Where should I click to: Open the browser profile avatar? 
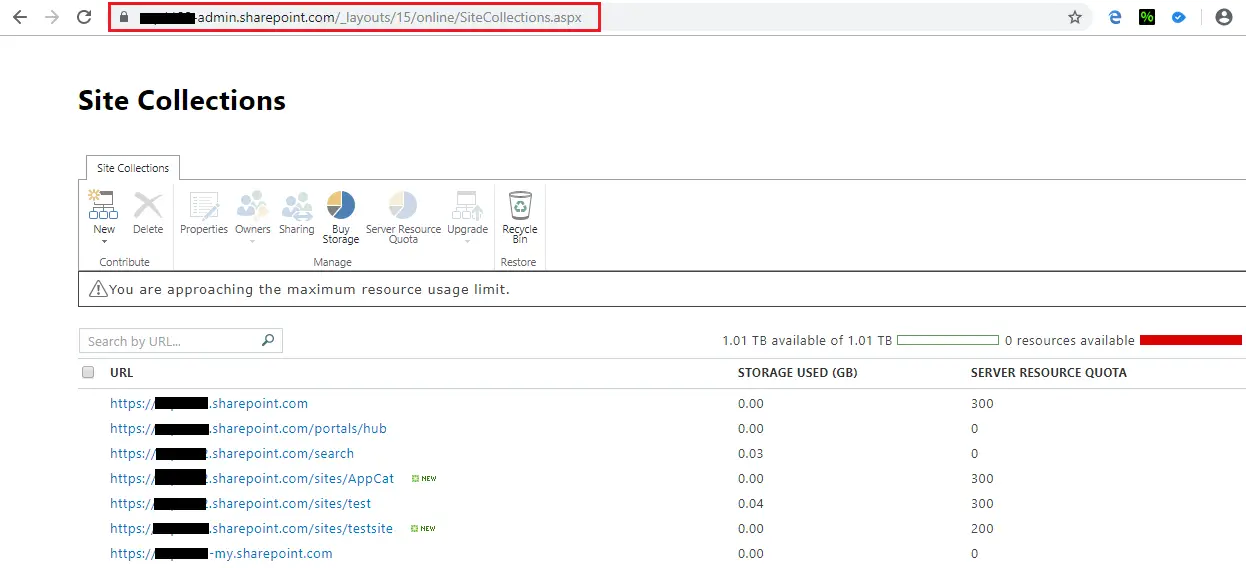click(1223, 17)
